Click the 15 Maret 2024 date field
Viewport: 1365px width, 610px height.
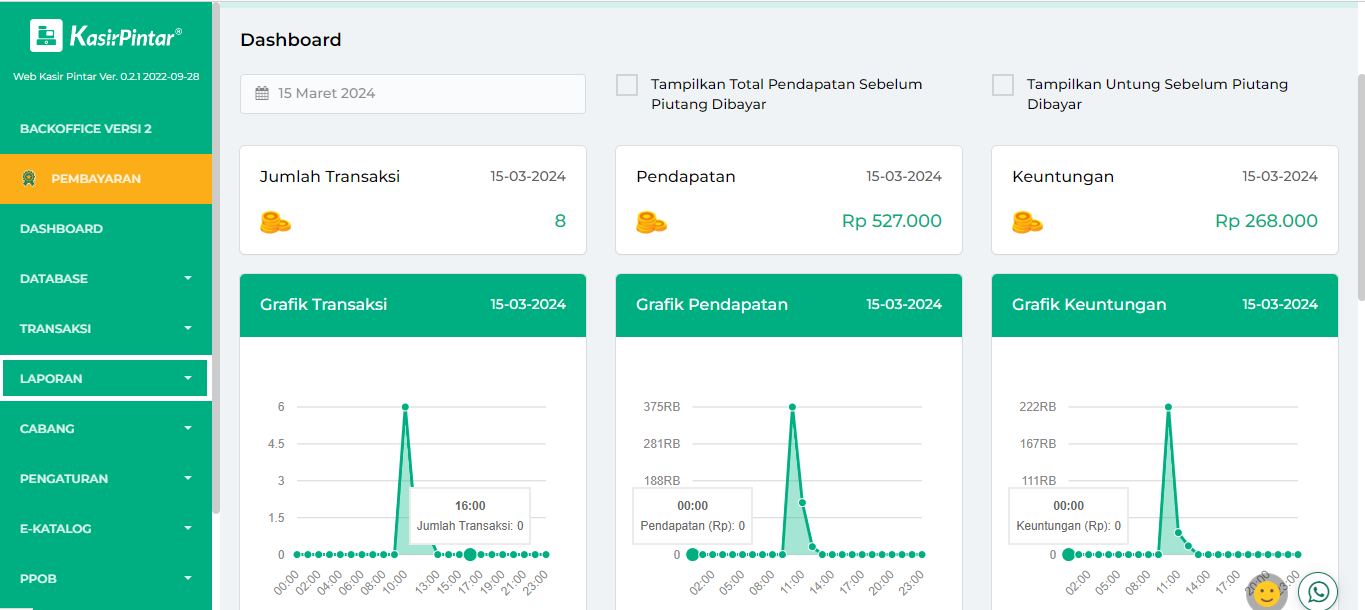pos(412,94)
